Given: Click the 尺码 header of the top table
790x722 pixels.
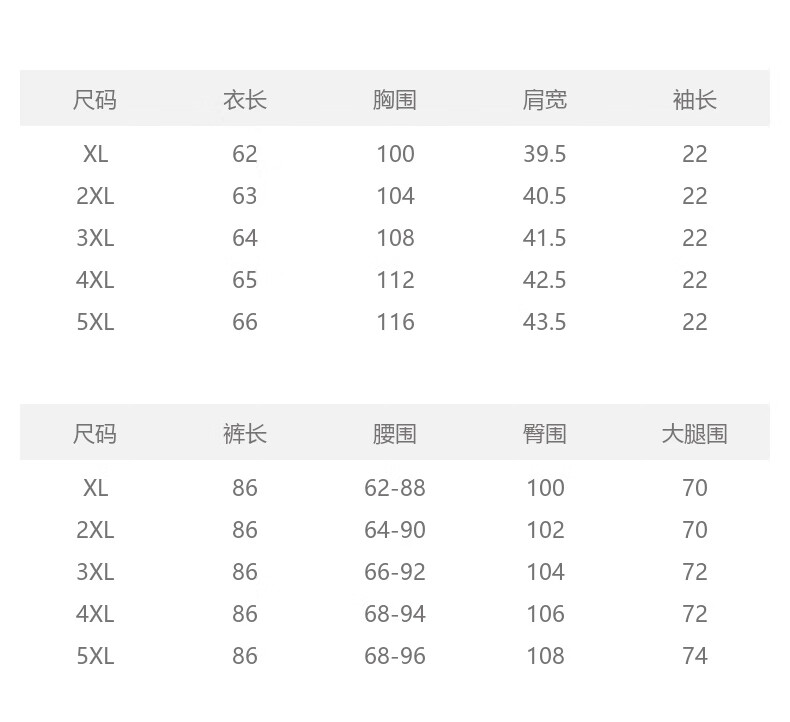Looking at the screenshot, I should tap(95, 100).
